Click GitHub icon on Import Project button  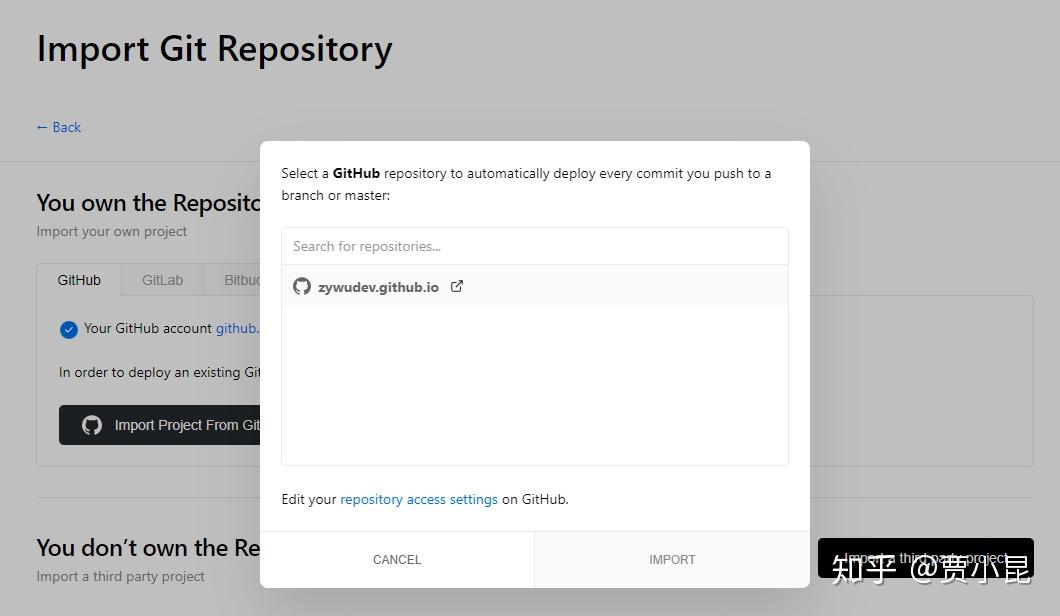pyautogui.click(x=92, y=425)
